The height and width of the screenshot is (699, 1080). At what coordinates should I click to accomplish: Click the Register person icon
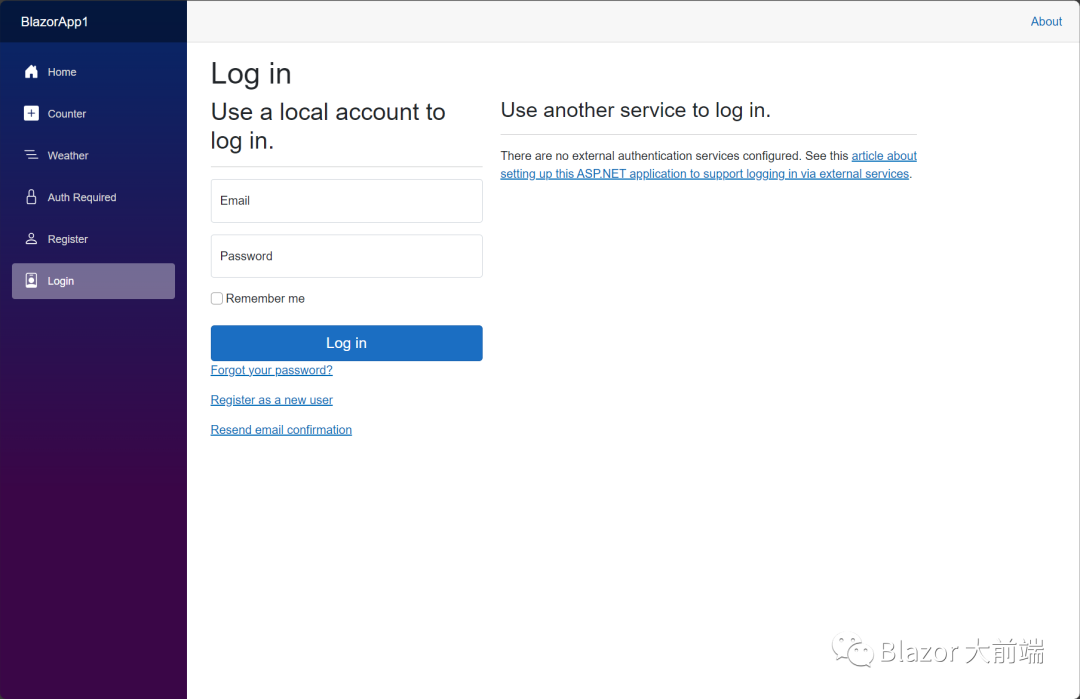[x=31, y=240]
